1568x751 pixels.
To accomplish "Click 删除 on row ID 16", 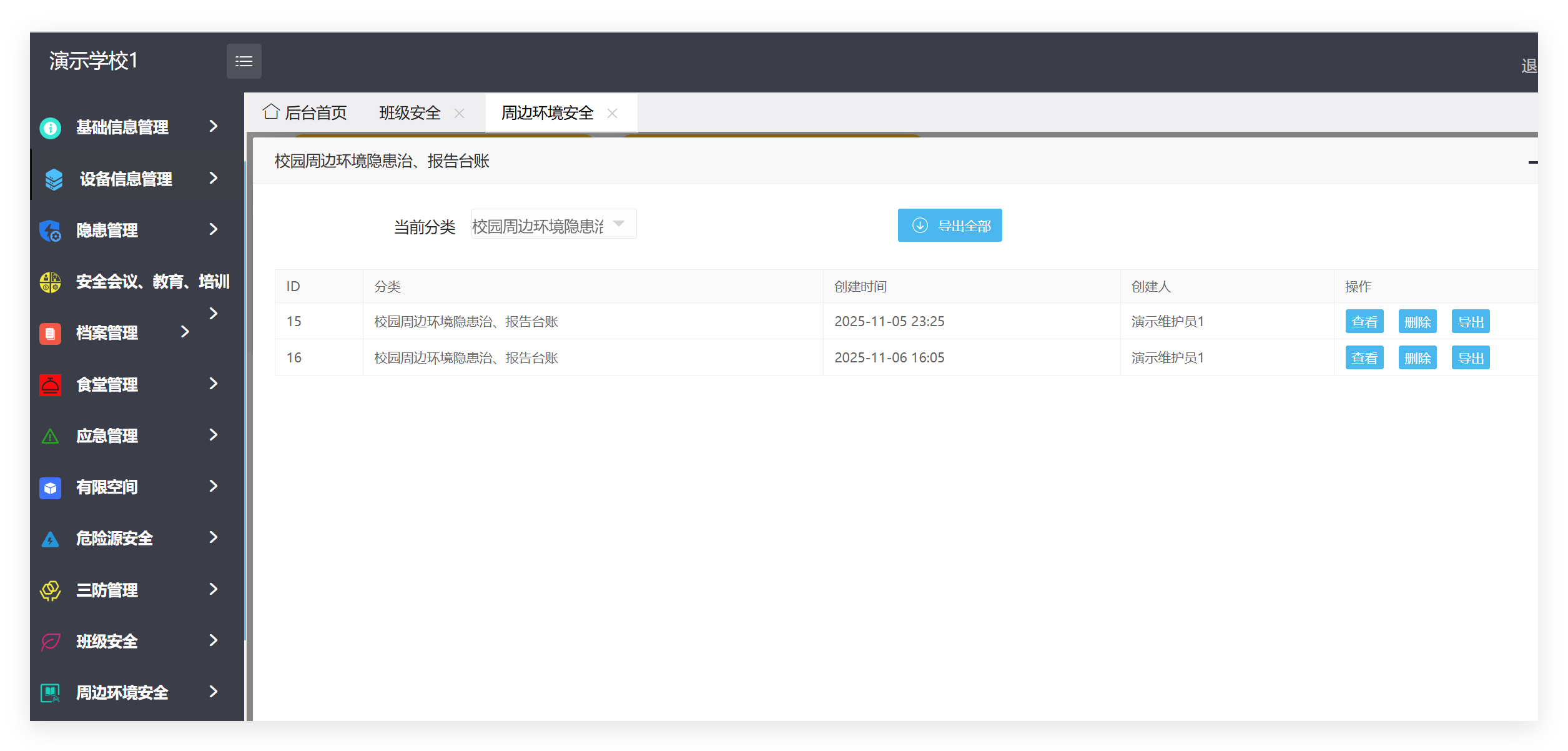I will point(1418,357).
